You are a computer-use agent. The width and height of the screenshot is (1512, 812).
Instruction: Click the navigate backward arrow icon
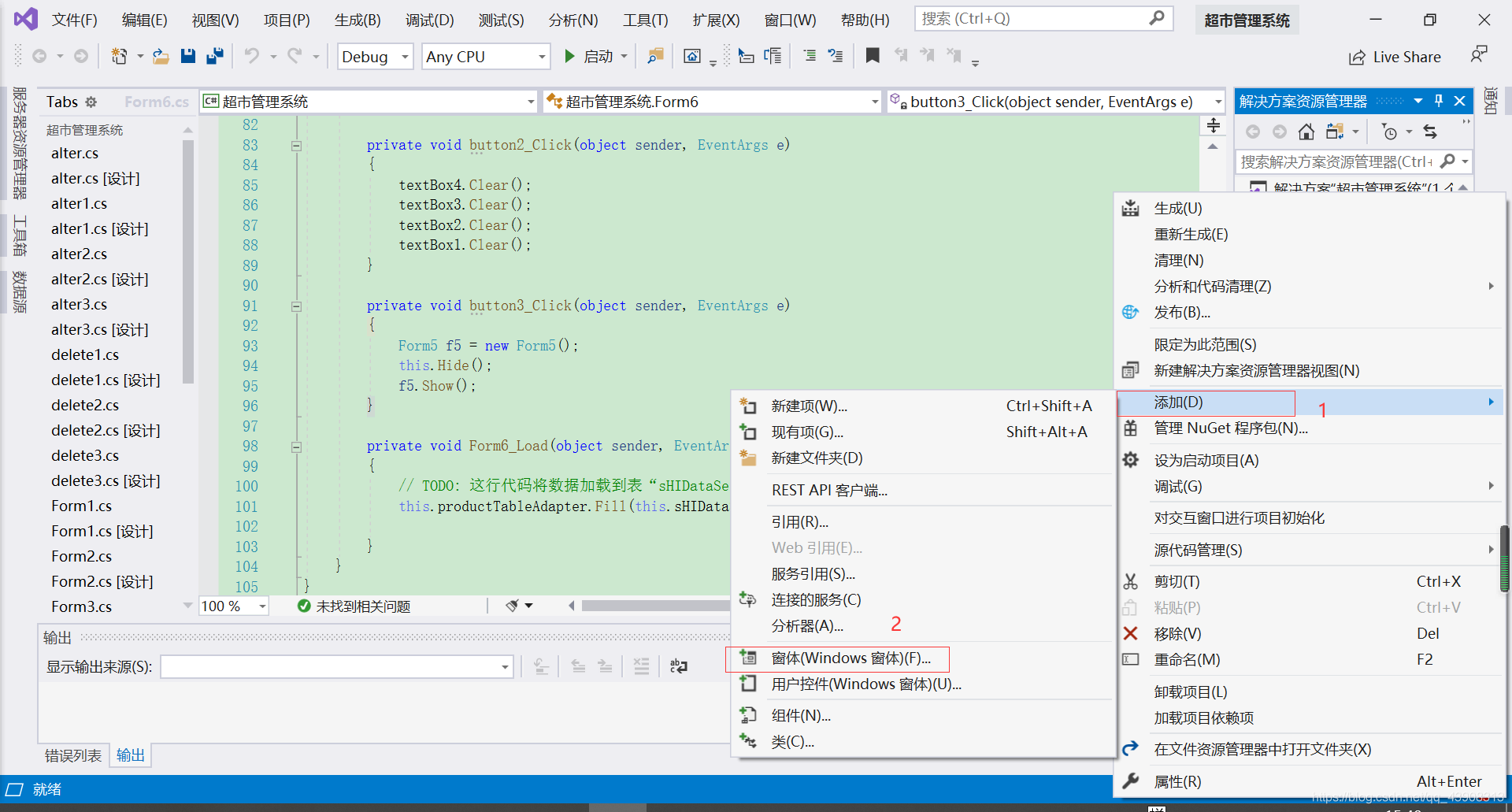coord(39,56)
